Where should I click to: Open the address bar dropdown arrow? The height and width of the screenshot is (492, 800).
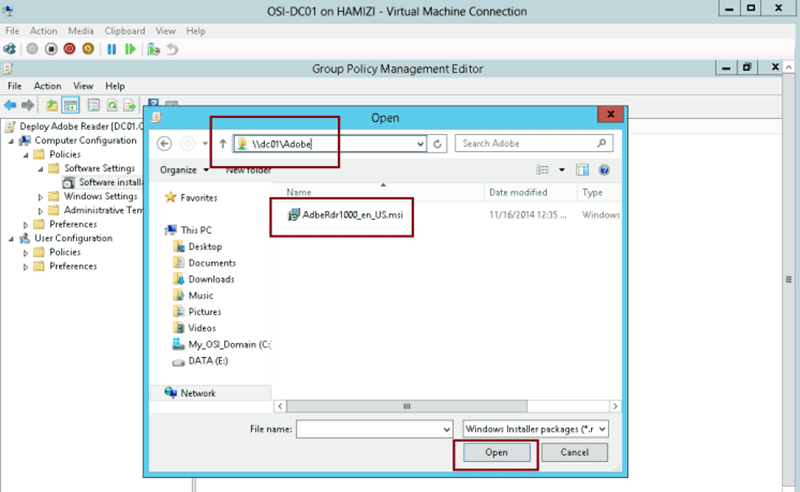click(x=420, y=144)
